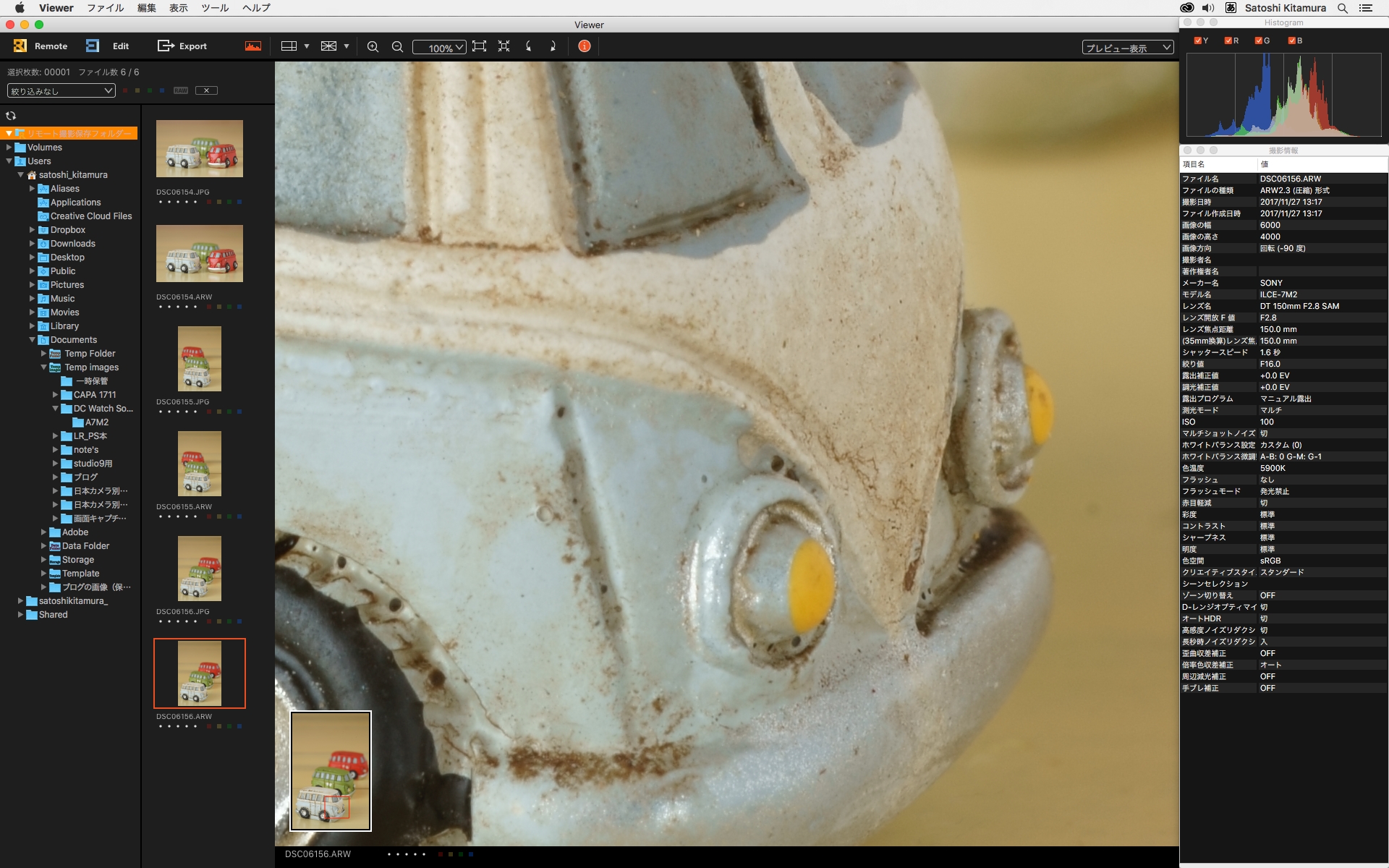
Task: Open the プレビュー表示 dropdown
Action: (x=1127, y=48)
